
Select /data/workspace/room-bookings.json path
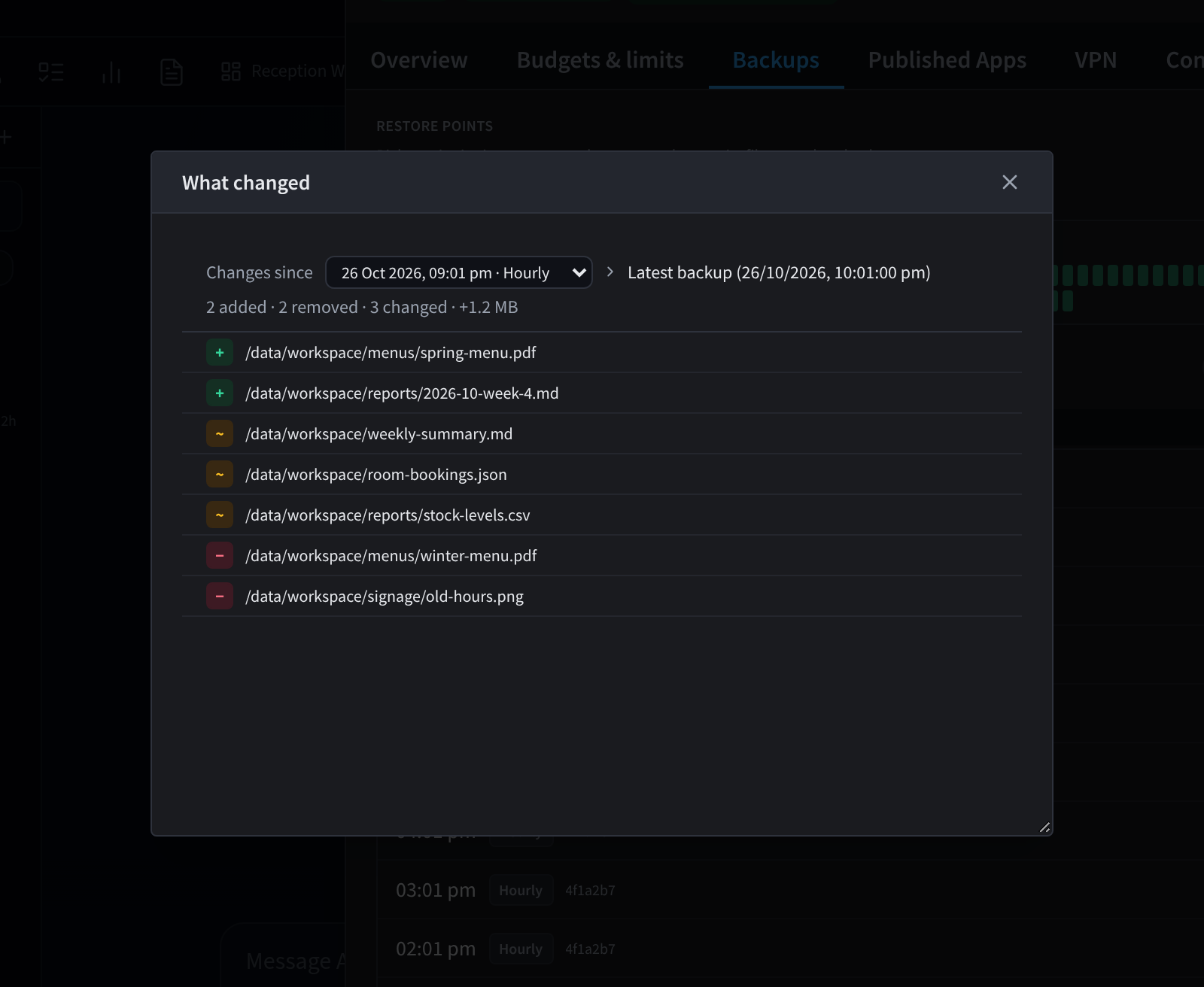point(376,475)
